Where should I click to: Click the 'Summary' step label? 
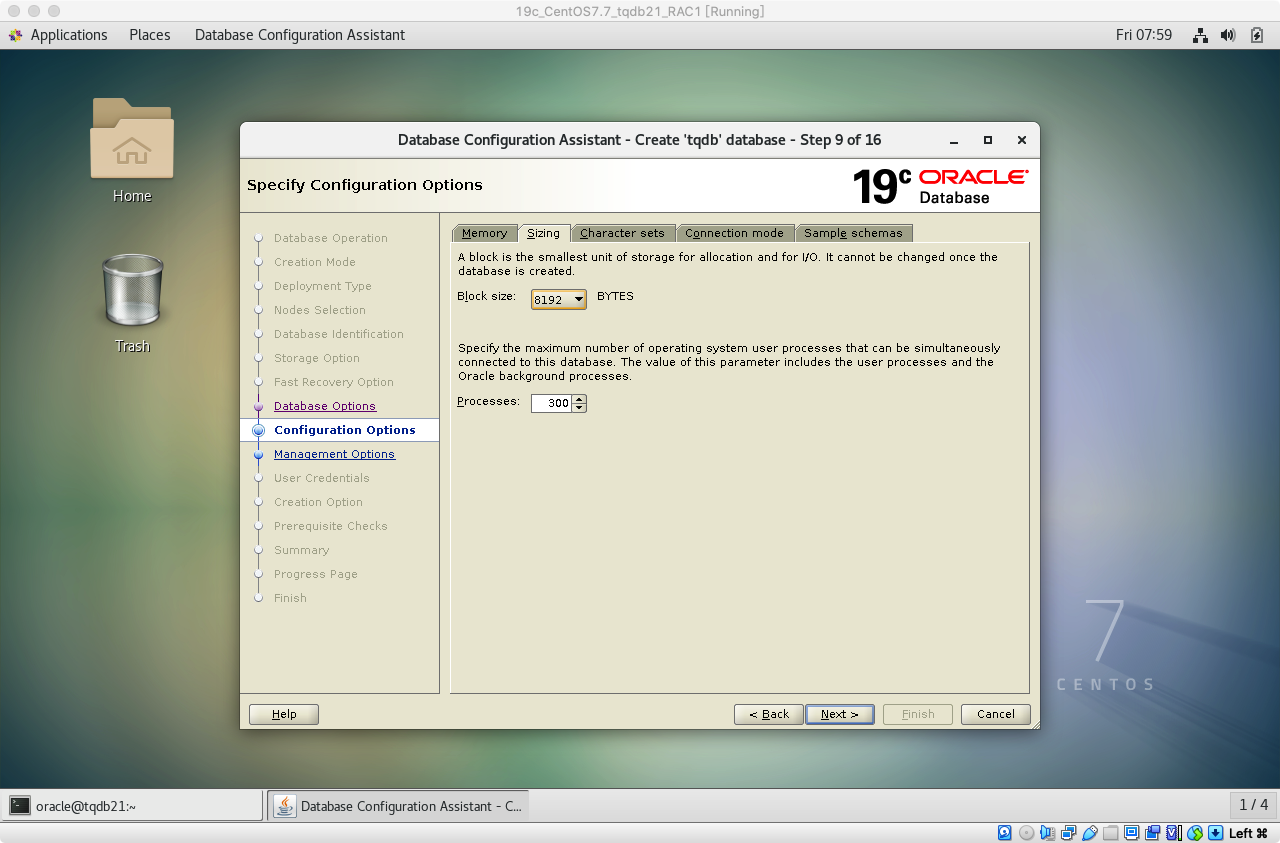pyautogui.click(x=302, y=550)
